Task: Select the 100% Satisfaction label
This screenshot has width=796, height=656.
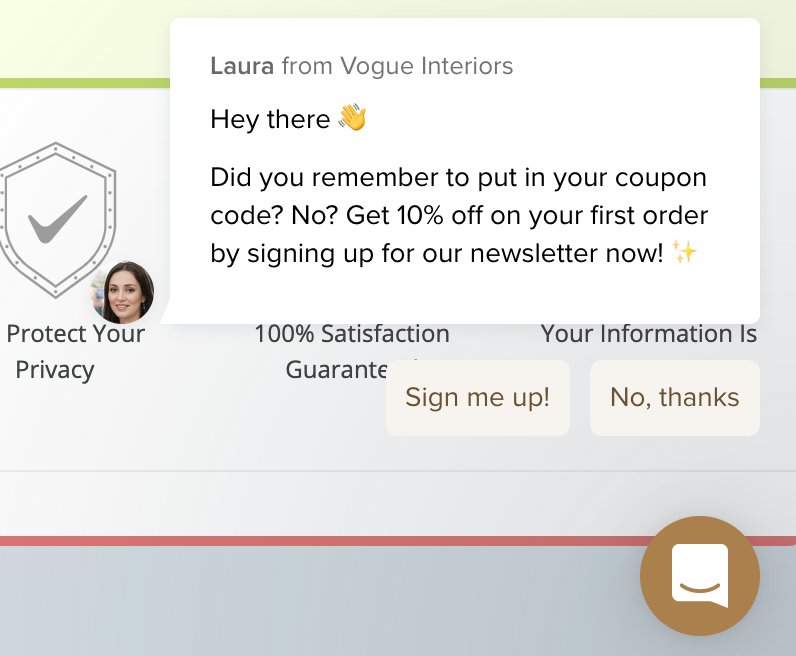Action: 352,334
